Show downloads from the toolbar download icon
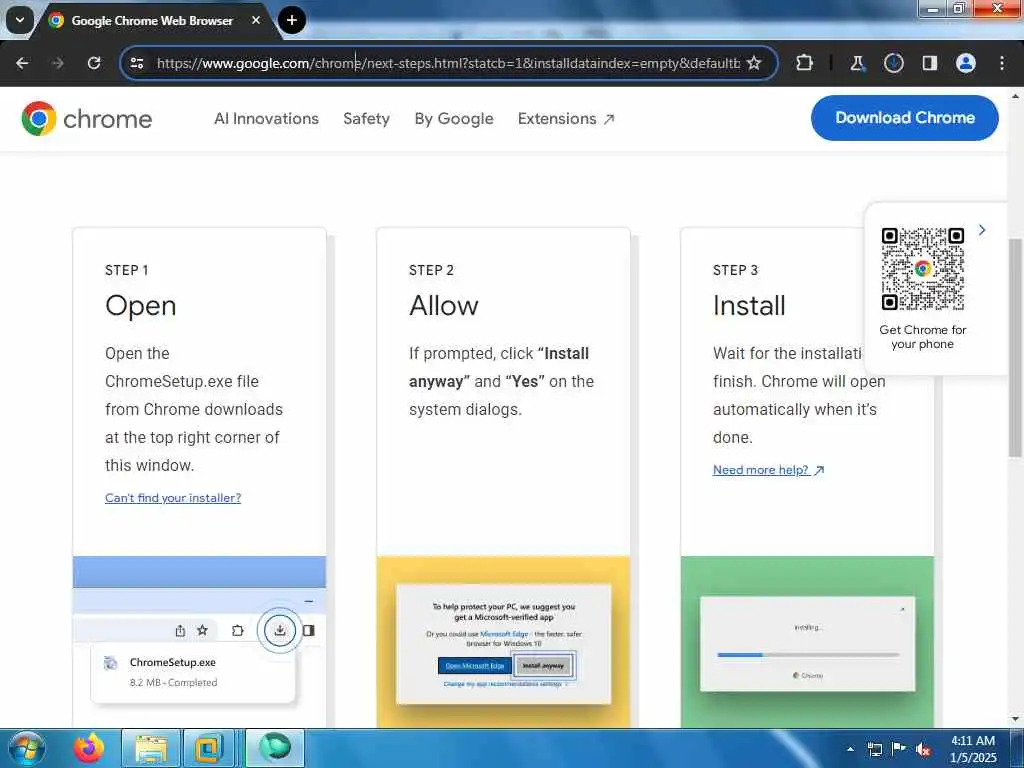 pos(893,63)
